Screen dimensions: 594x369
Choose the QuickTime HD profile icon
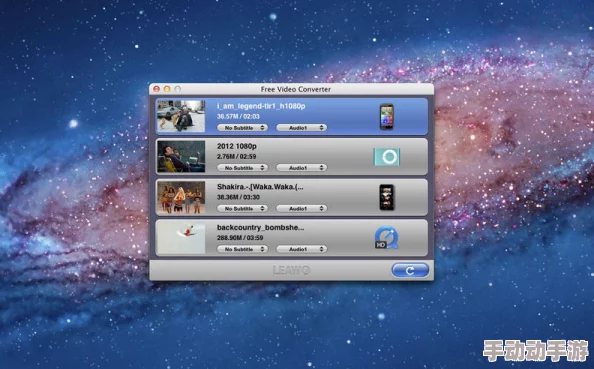point(386,238)
